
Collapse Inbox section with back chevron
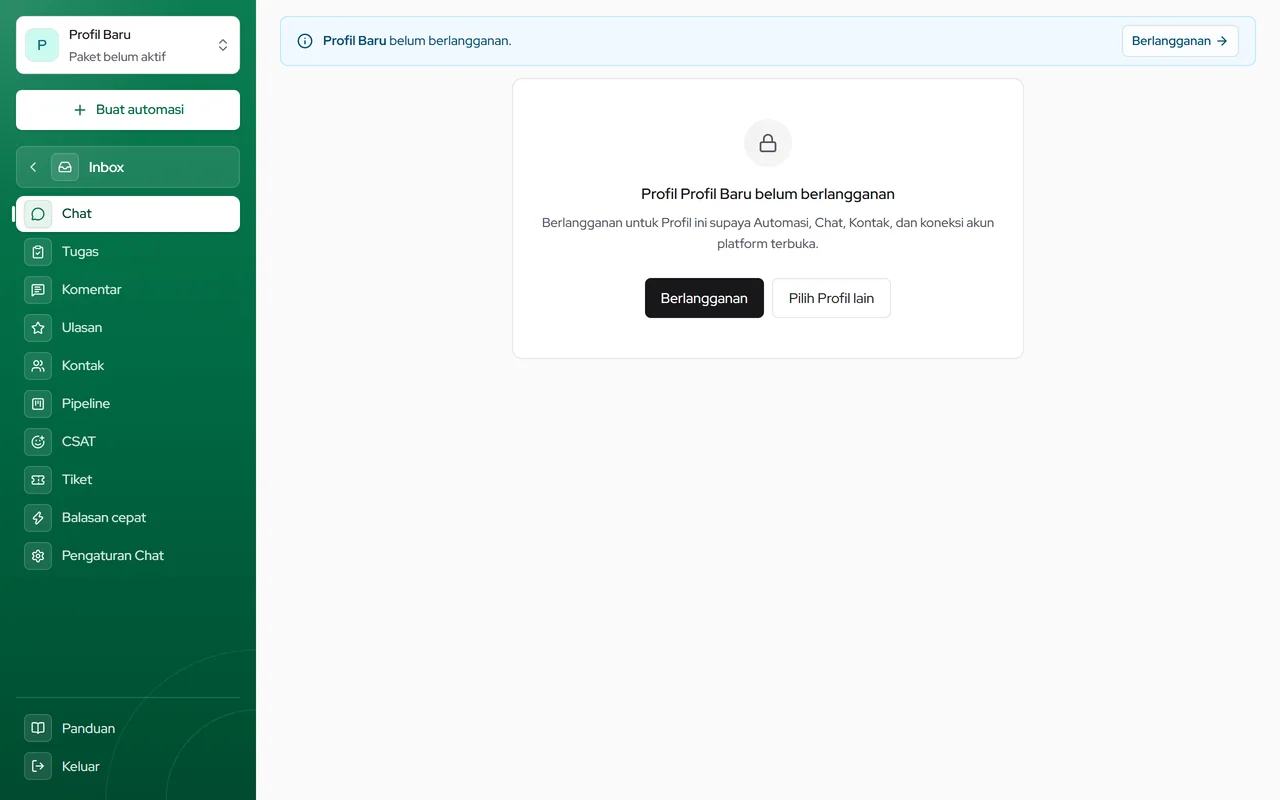click(x=33, y=167)
